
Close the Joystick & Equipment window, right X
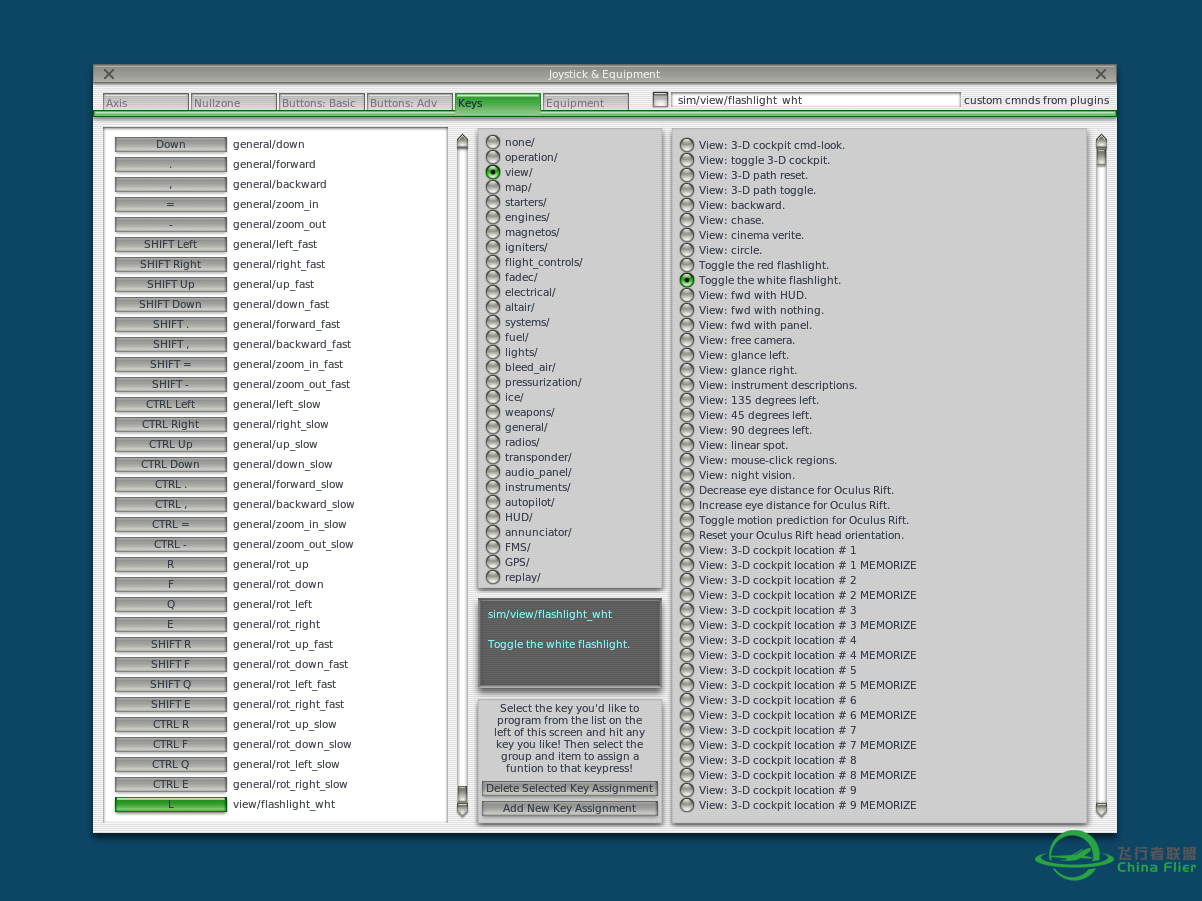pos(1101,74)
